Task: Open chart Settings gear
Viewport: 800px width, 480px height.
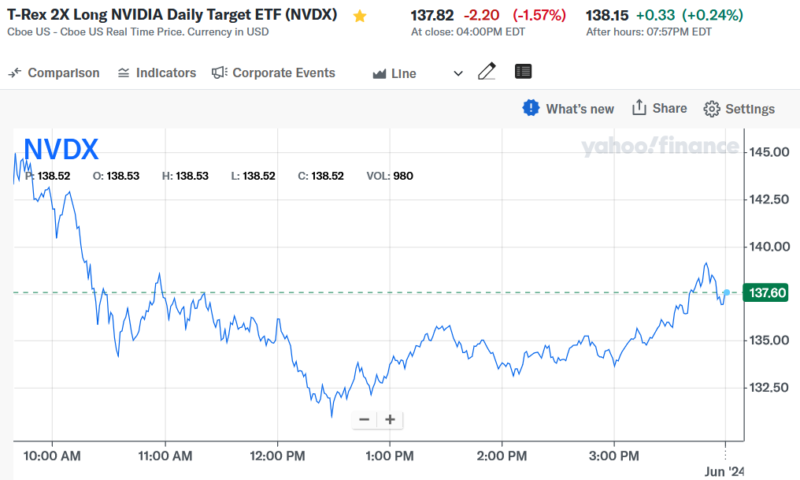Action: click(x=712, y=109)
